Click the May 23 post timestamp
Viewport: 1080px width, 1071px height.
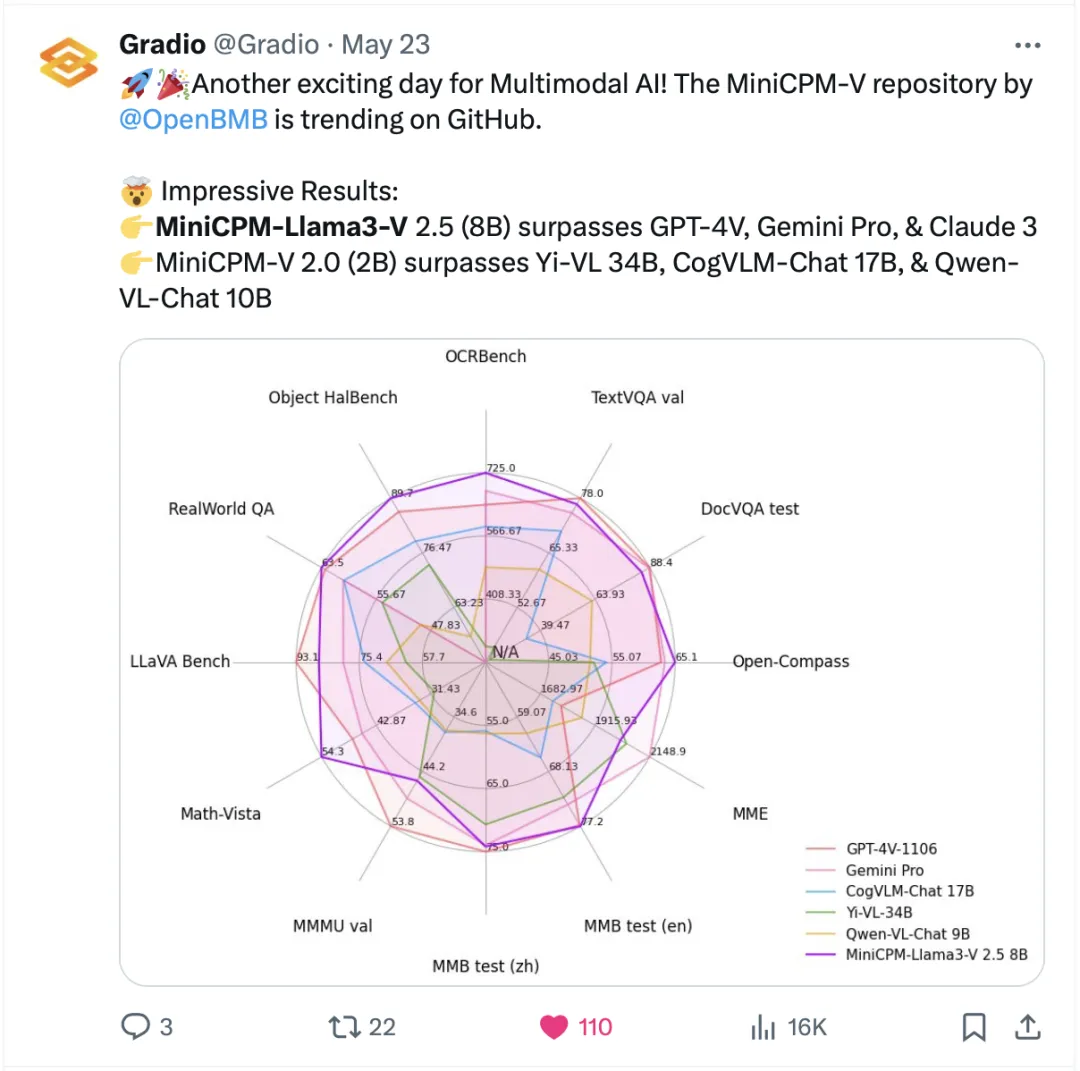coord(386,45)
